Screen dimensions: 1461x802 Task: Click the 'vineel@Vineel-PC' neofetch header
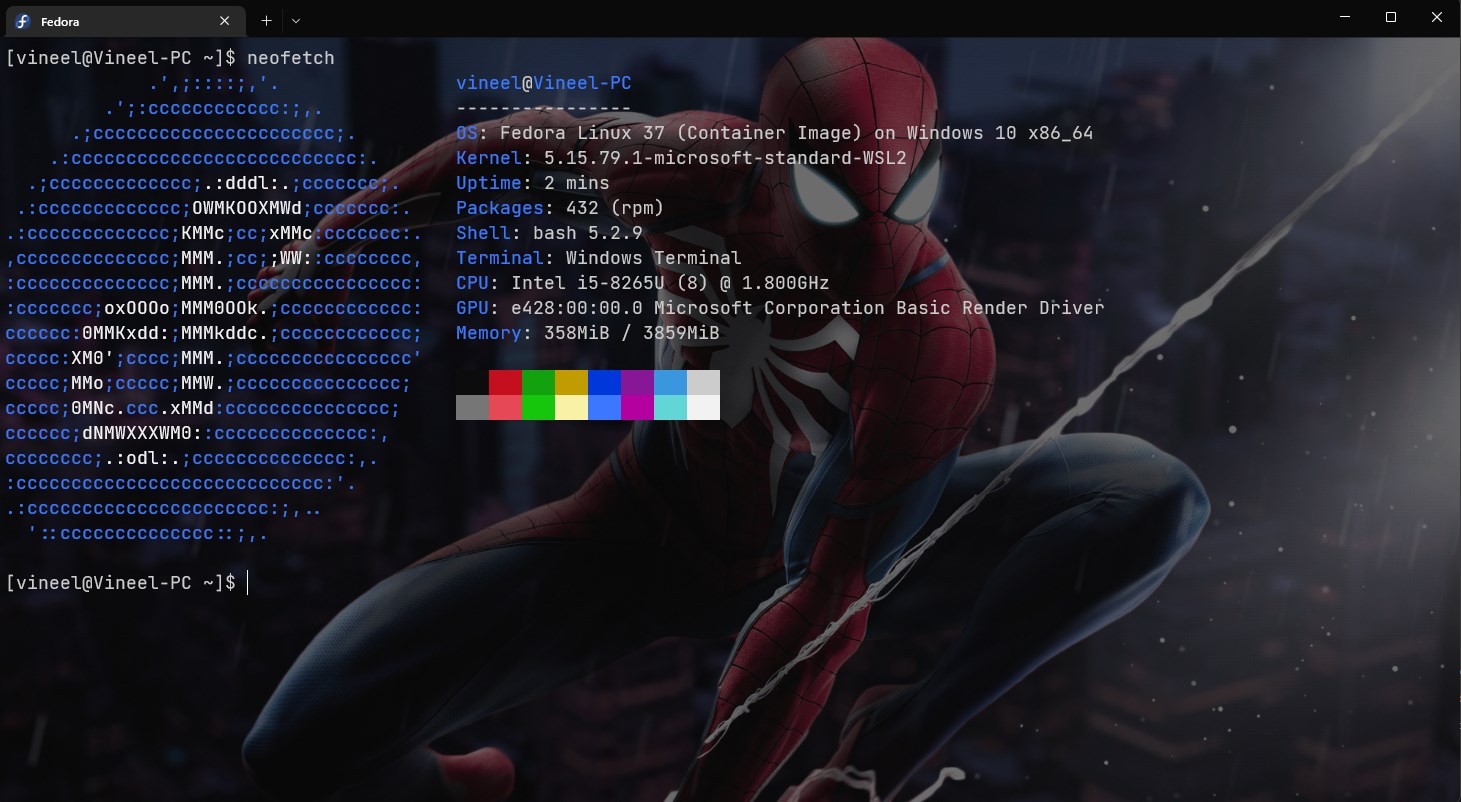(544, 83)
